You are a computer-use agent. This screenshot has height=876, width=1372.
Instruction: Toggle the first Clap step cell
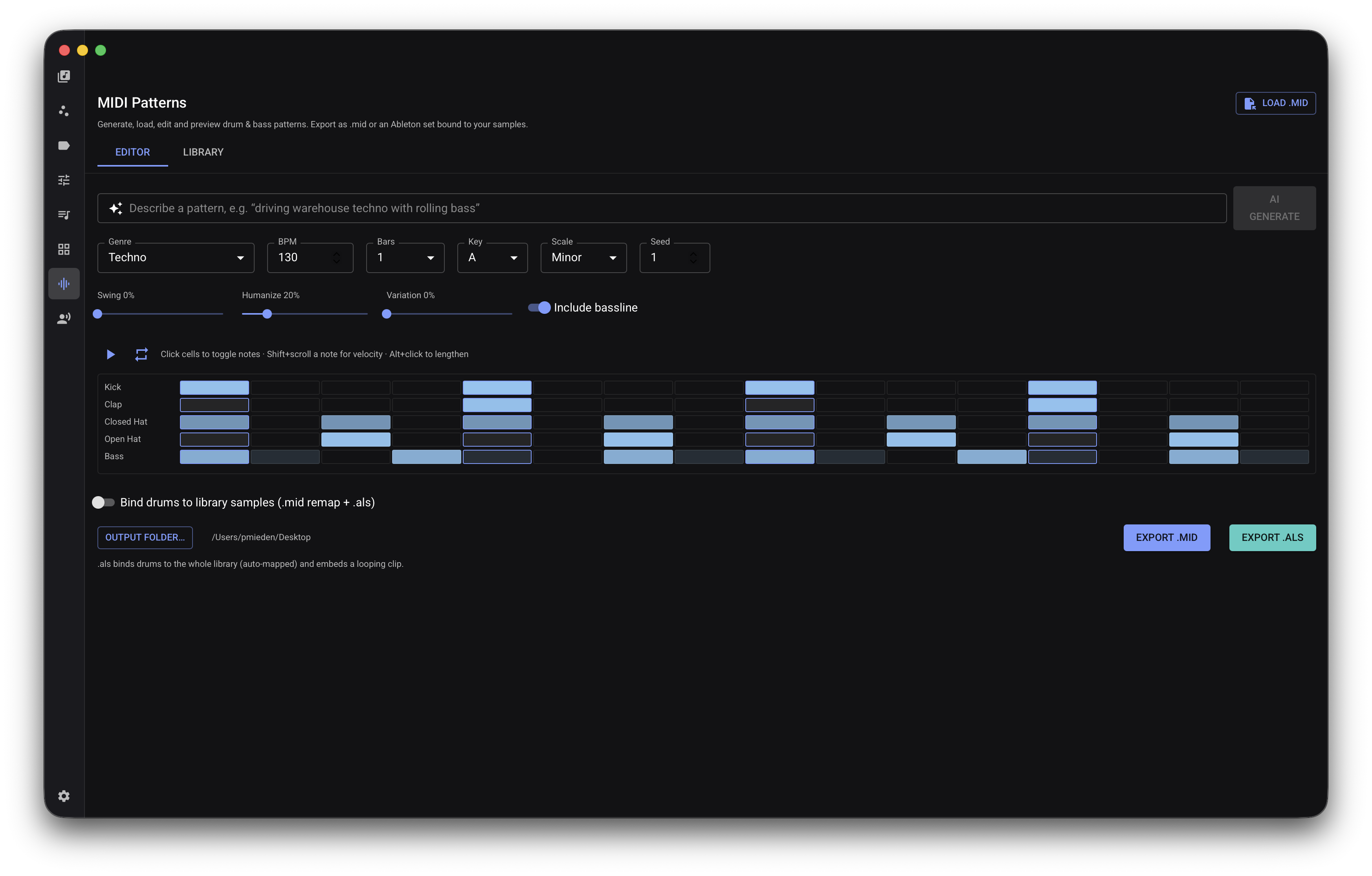point(214,405)
